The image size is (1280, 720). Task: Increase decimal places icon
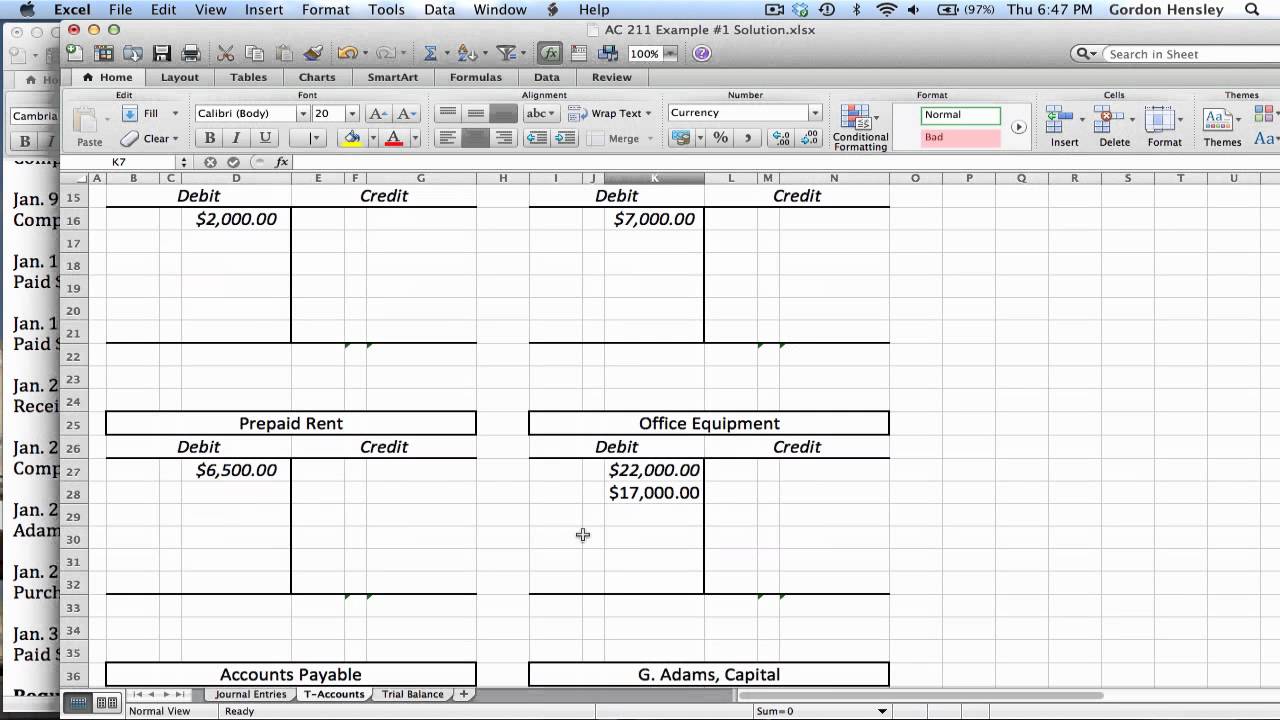782,138
